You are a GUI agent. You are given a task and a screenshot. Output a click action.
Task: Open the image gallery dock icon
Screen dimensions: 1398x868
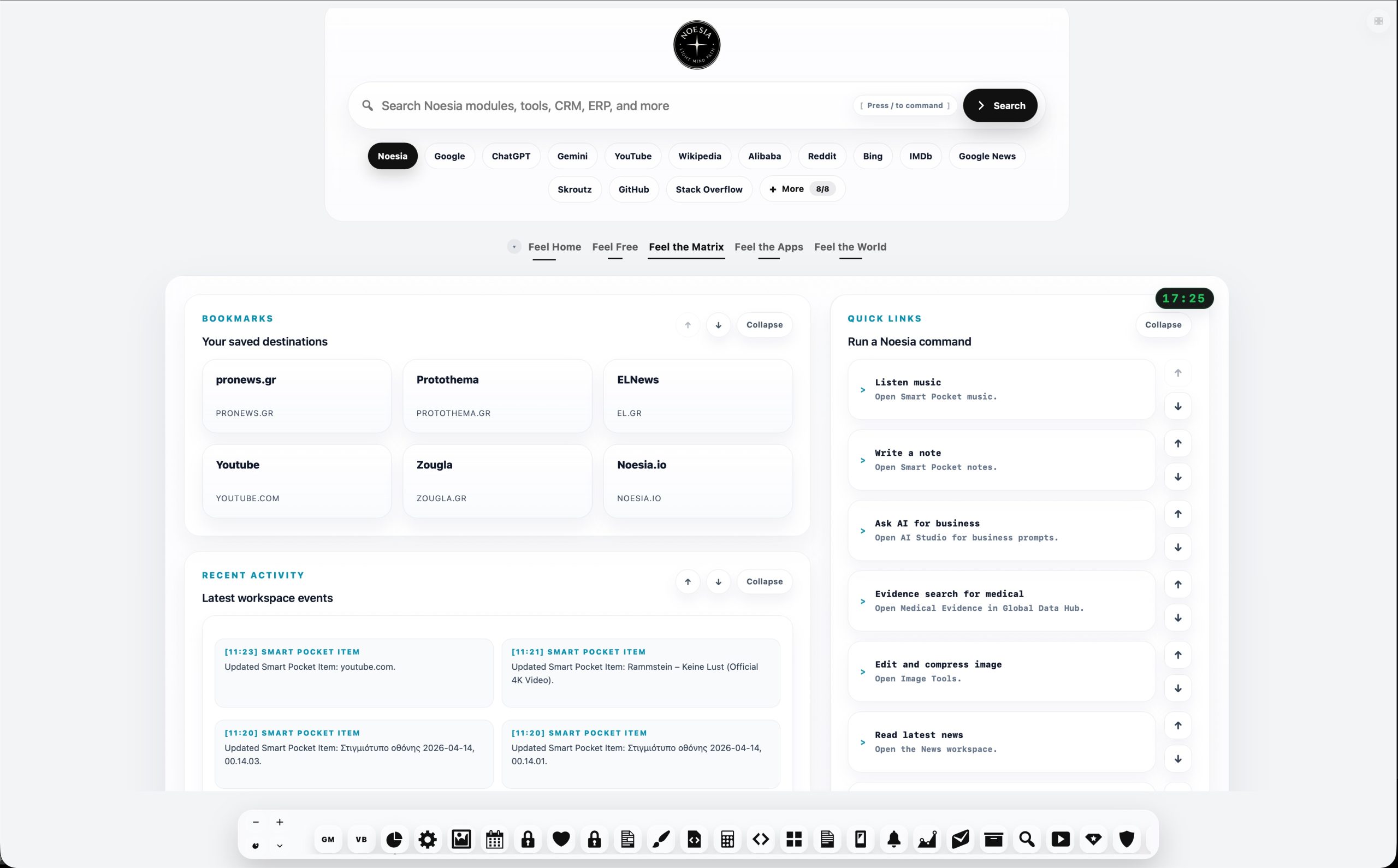(x=461, y=839)
